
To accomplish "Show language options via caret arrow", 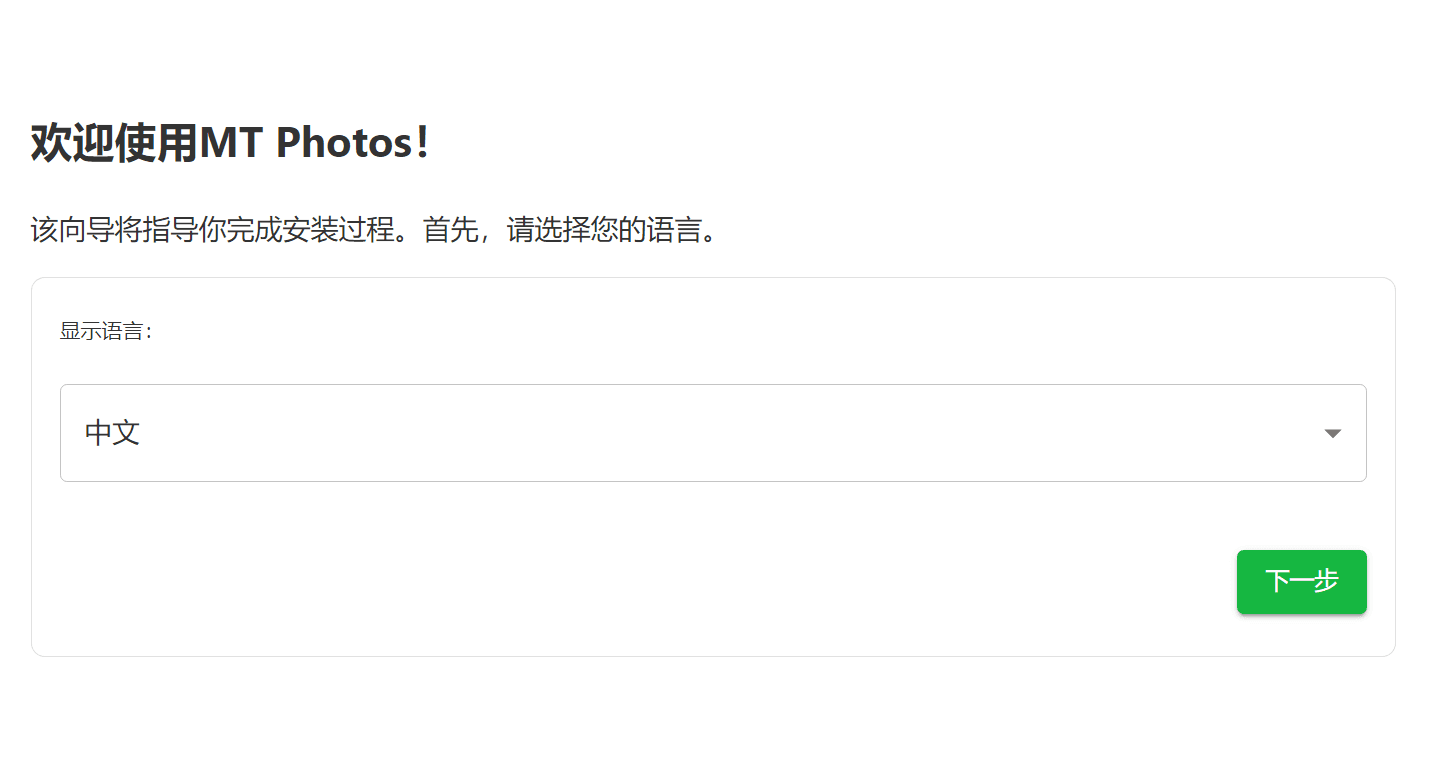I will [1332, 433].
